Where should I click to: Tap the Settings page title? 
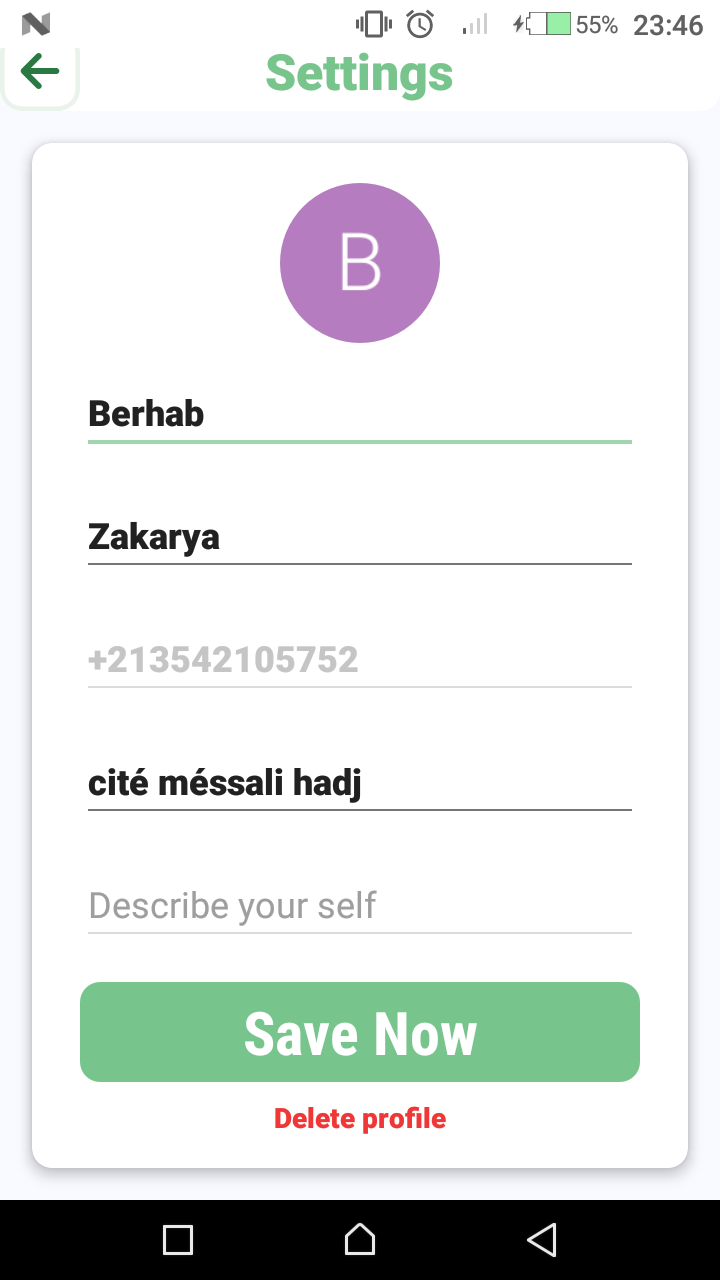(360, 73)
